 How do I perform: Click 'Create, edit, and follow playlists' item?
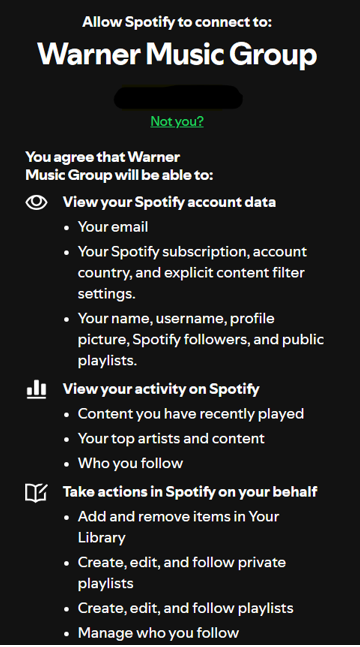(x=185, y=608)
